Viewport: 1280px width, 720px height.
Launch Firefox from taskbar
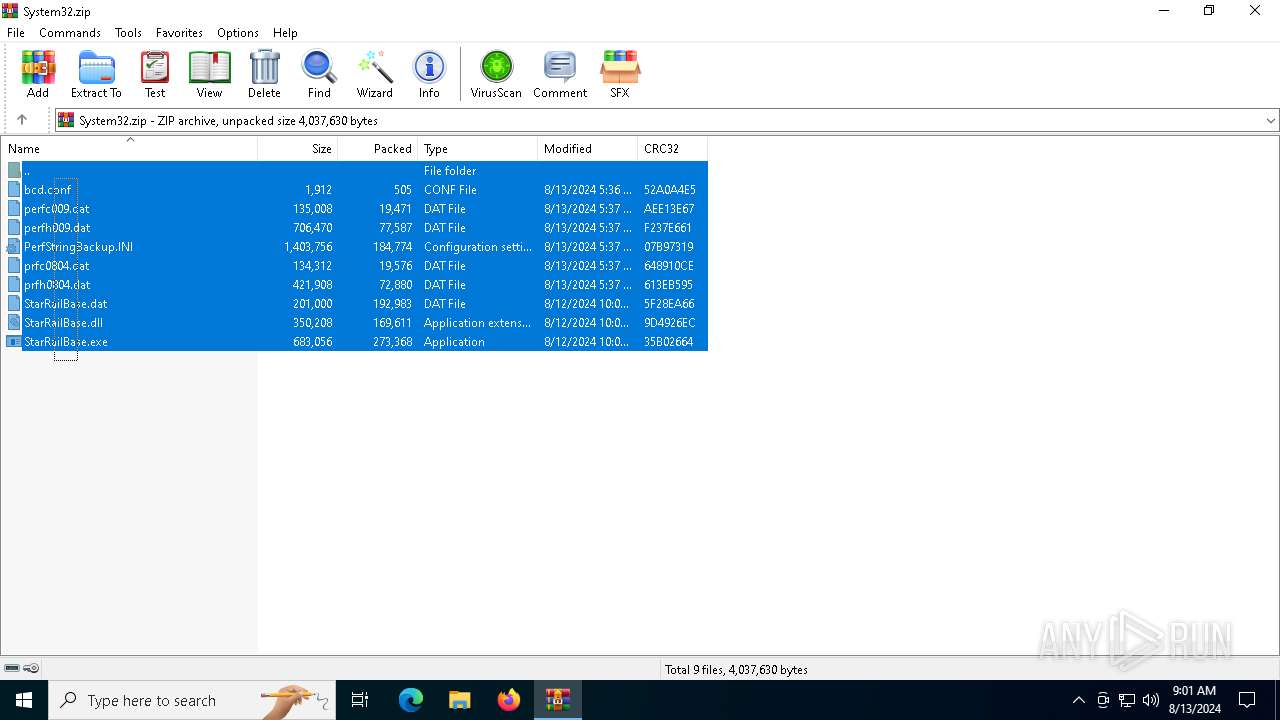point(509,700)
